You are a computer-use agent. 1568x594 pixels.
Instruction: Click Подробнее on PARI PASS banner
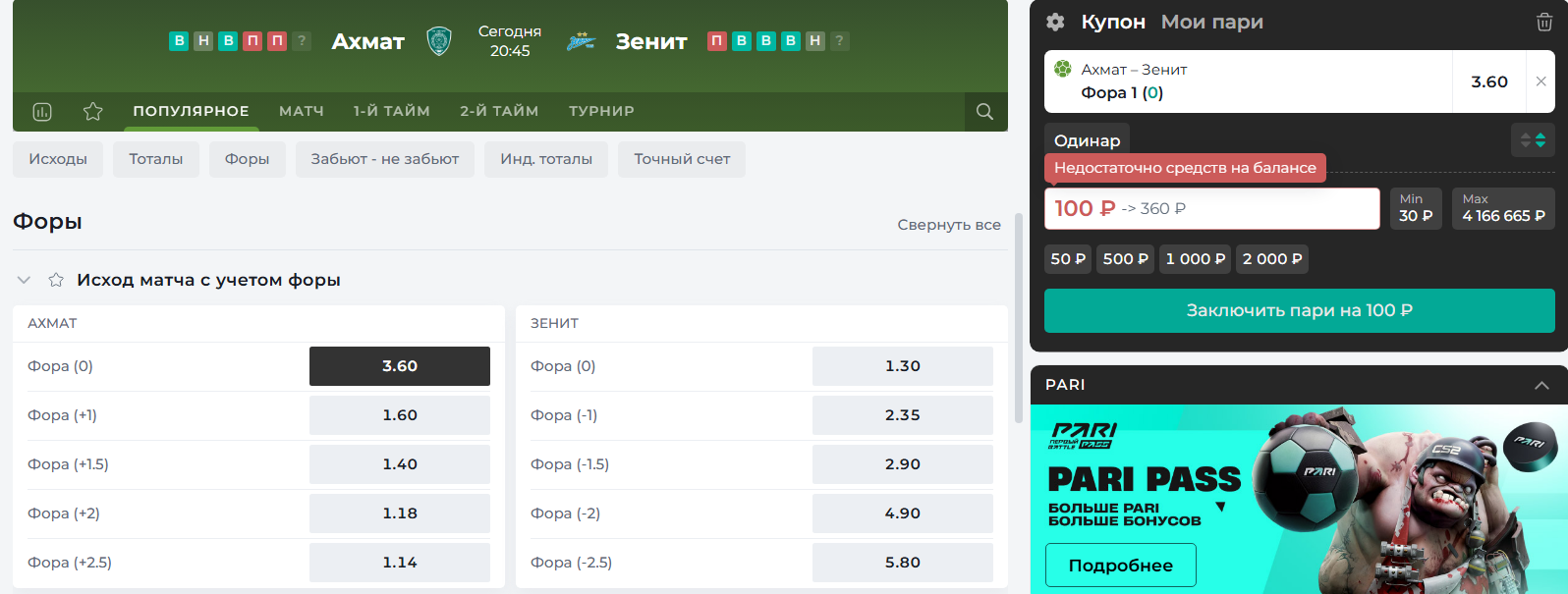[x=1121, y=566]
